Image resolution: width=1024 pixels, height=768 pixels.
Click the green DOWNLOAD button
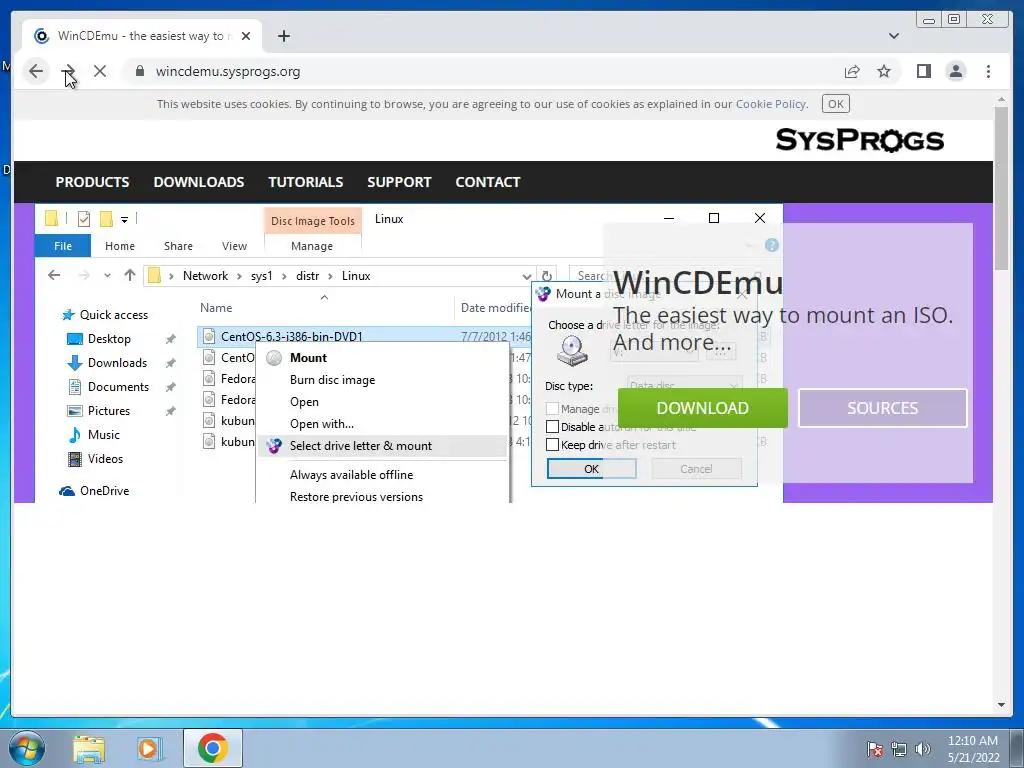click(703, 408)
